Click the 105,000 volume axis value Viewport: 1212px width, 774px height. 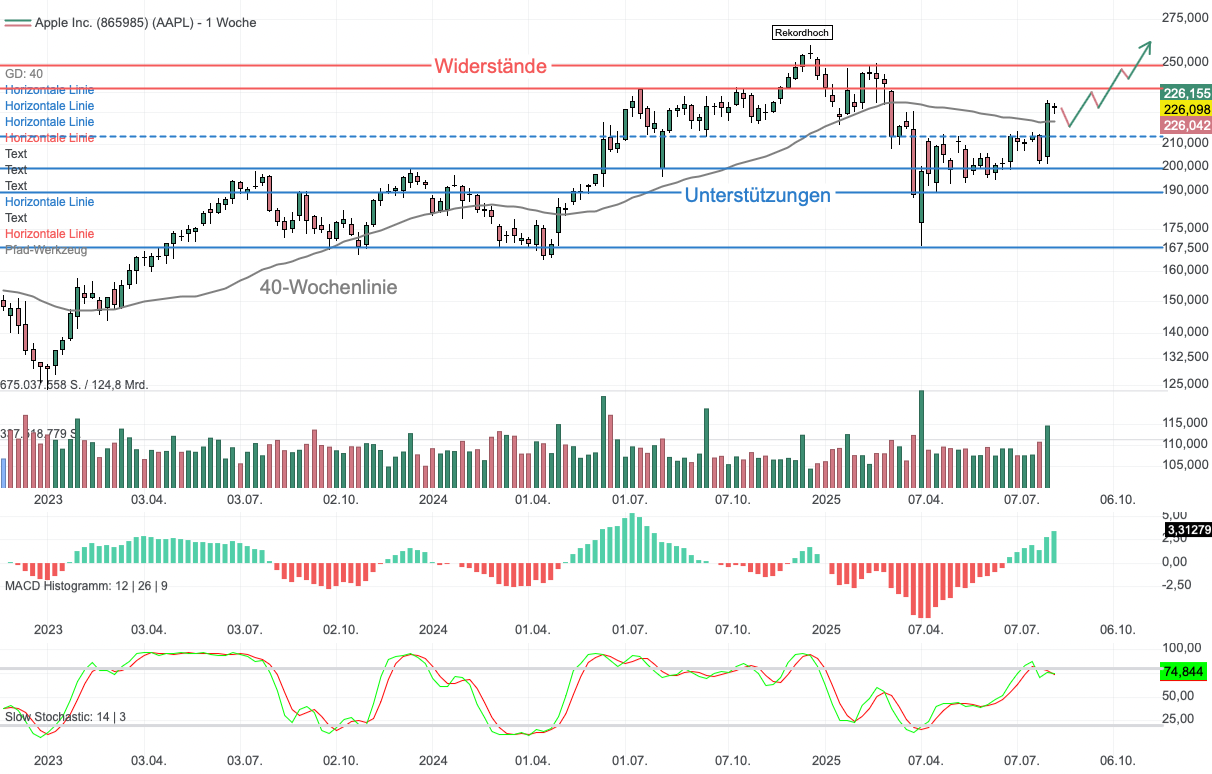pos(1185,464)
